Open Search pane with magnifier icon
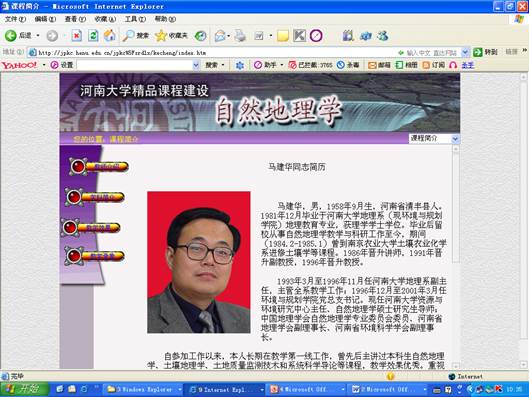Viewport: 529px width, 397px height. tap(136, 35)
